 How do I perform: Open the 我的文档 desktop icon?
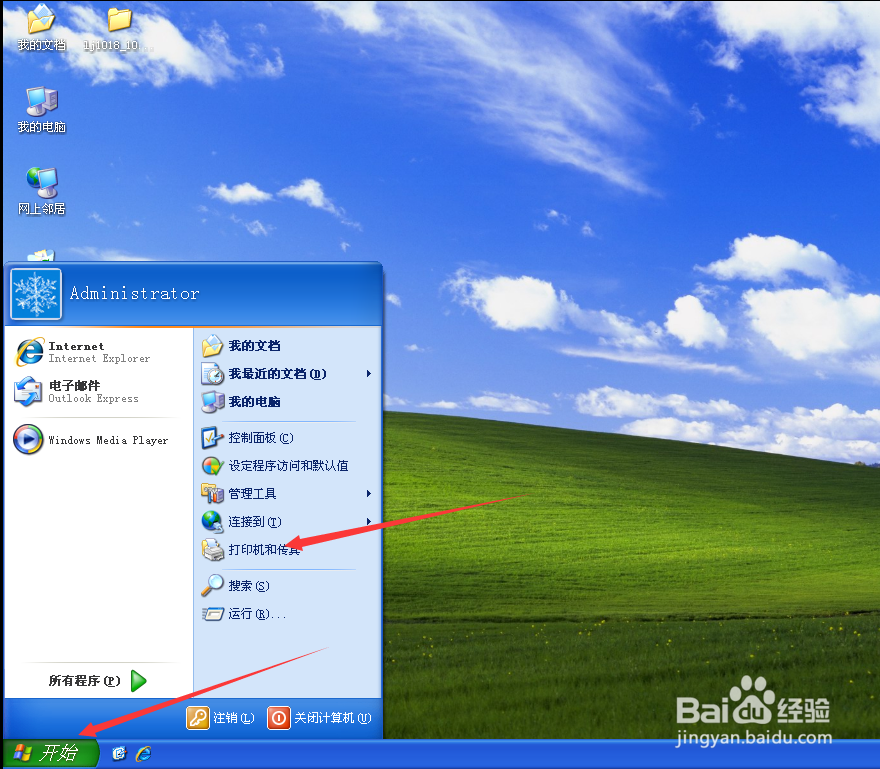(41, 28)
